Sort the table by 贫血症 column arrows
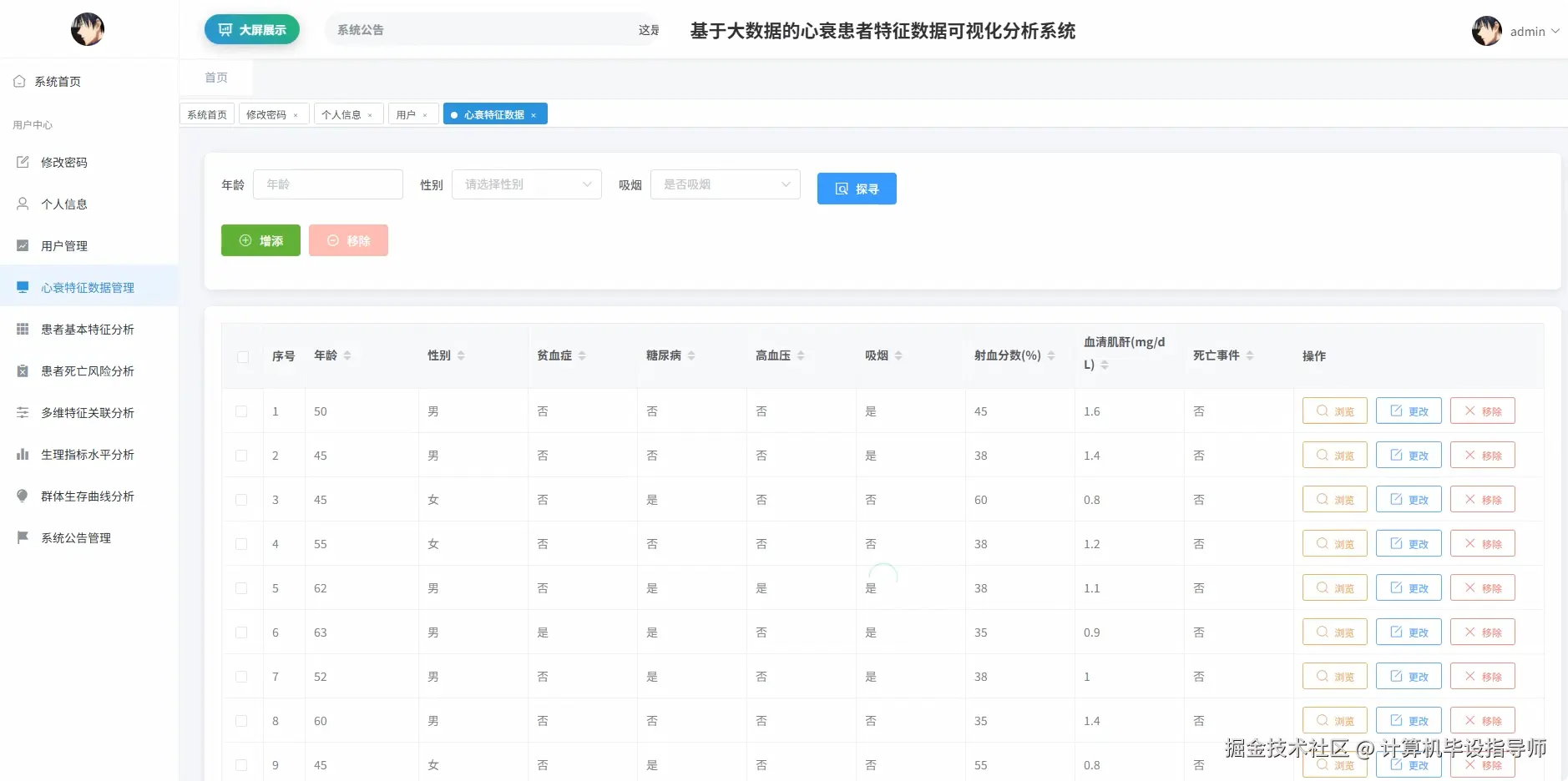Screen dimensions: 1568x781 [582, 355]
